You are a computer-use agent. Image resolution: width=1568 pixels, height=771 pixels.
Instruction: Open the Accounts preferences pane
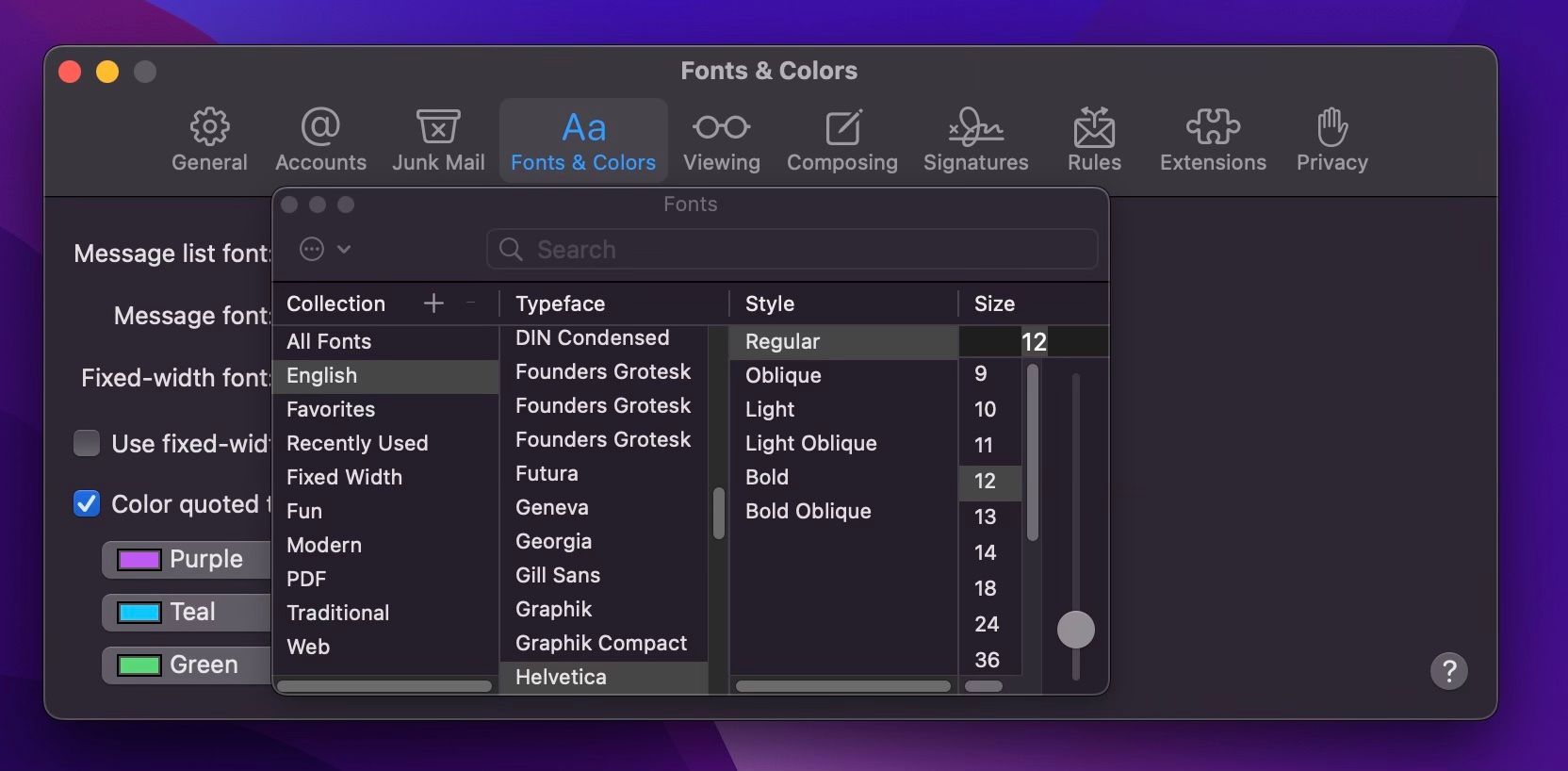click(320, 139)
